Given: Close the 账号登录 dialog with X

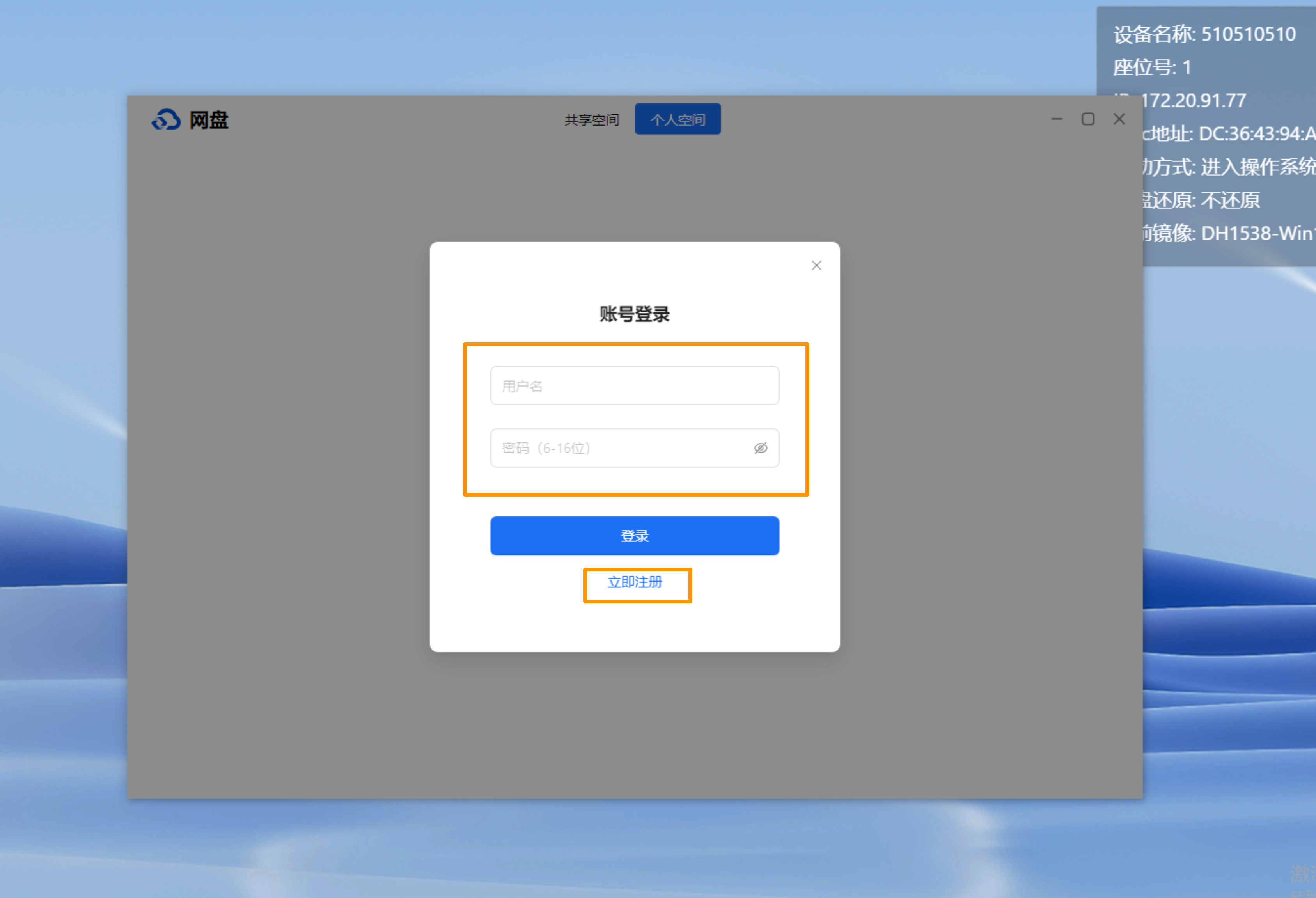Looking at the screenshot, I should pyautogui.click(x=816, y=266).
